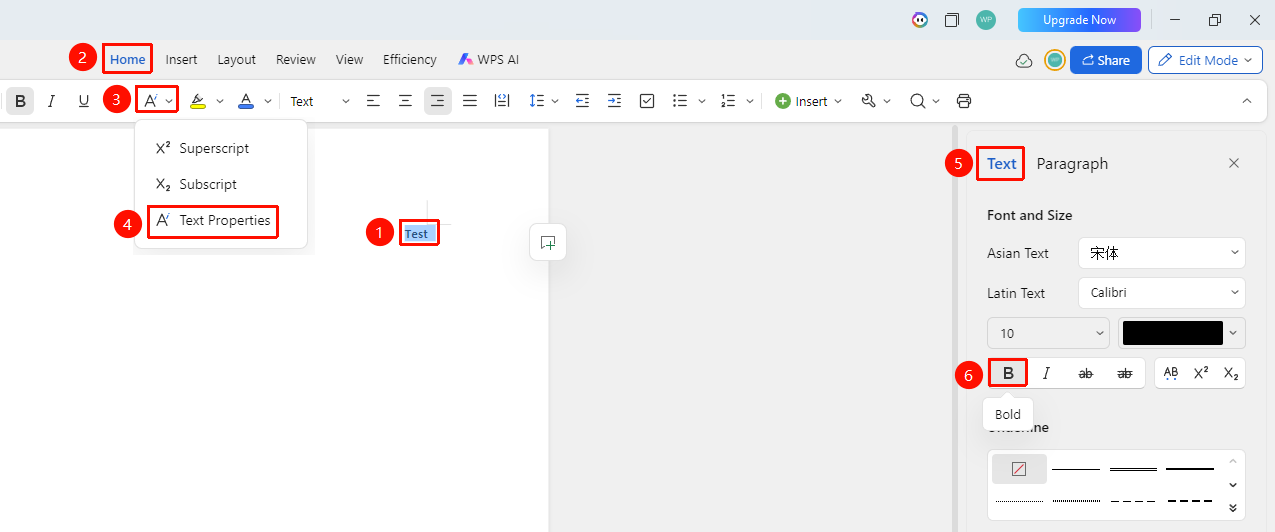The image size is (1275, 532).
Task: Click the Upgrade Now button
Action: pos(1079,20)
